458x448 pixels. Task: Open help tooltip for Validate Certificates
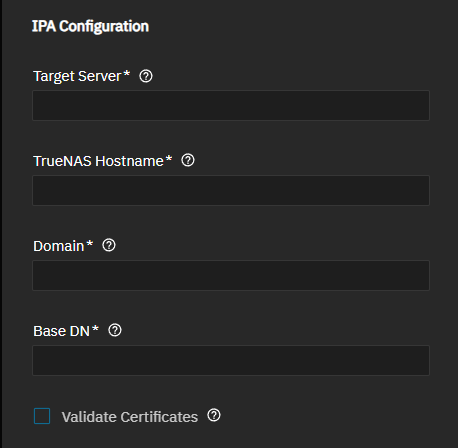tap(214, 415)
